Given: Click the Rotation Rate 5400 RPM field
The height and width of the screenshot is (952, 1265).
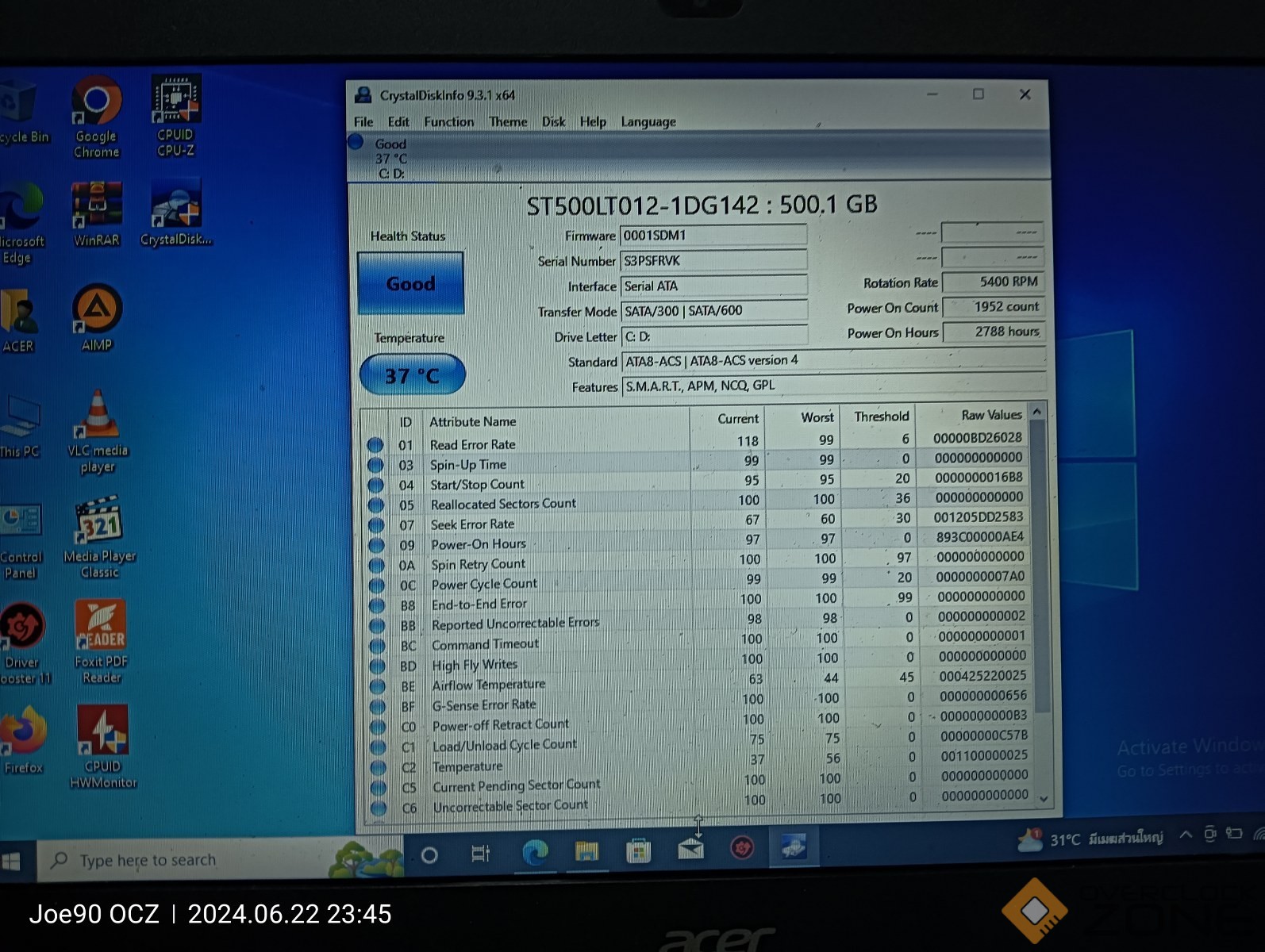Looking at the screenshot, I should tap(993, 282).
